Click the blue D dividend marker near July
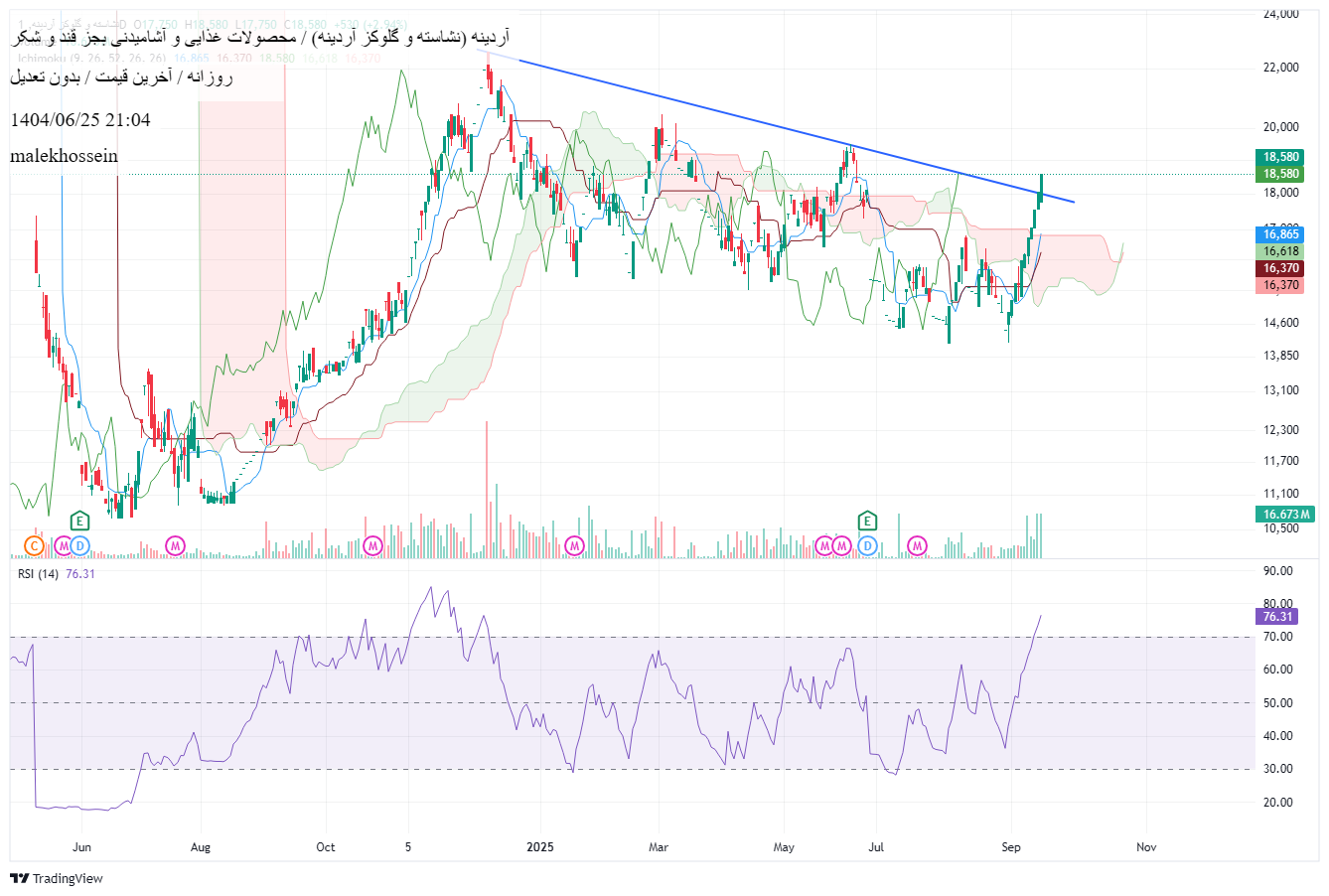The image size is (1329, 896). pyautogui.click(x=867, y=545)
